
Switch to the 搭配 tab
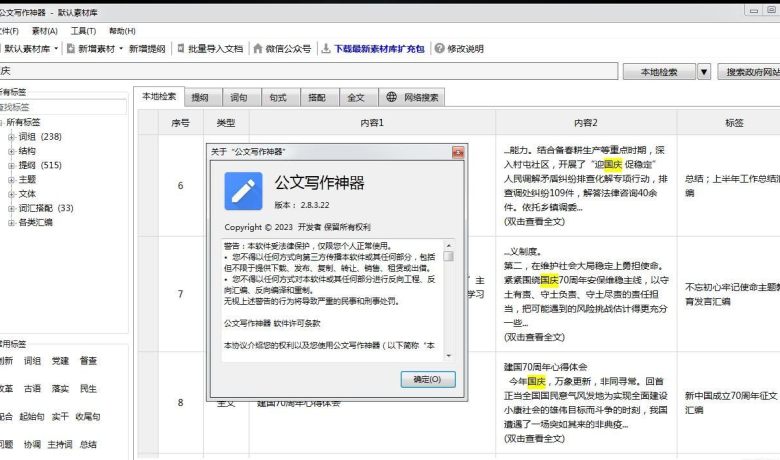320,97
